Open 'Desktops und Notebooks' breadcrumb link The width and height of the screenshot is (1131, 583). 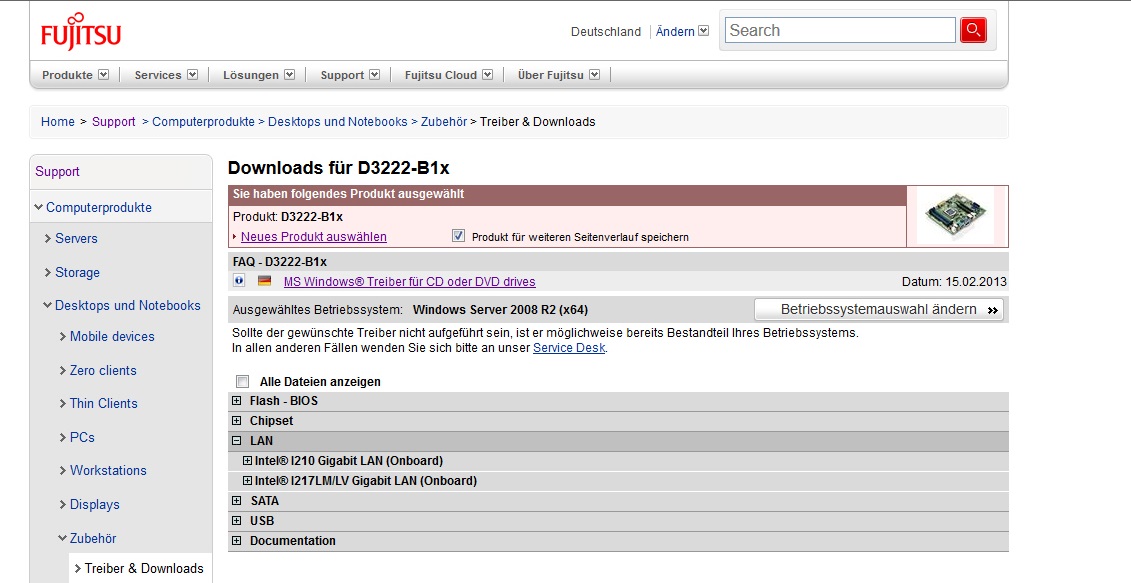[338, 122]
